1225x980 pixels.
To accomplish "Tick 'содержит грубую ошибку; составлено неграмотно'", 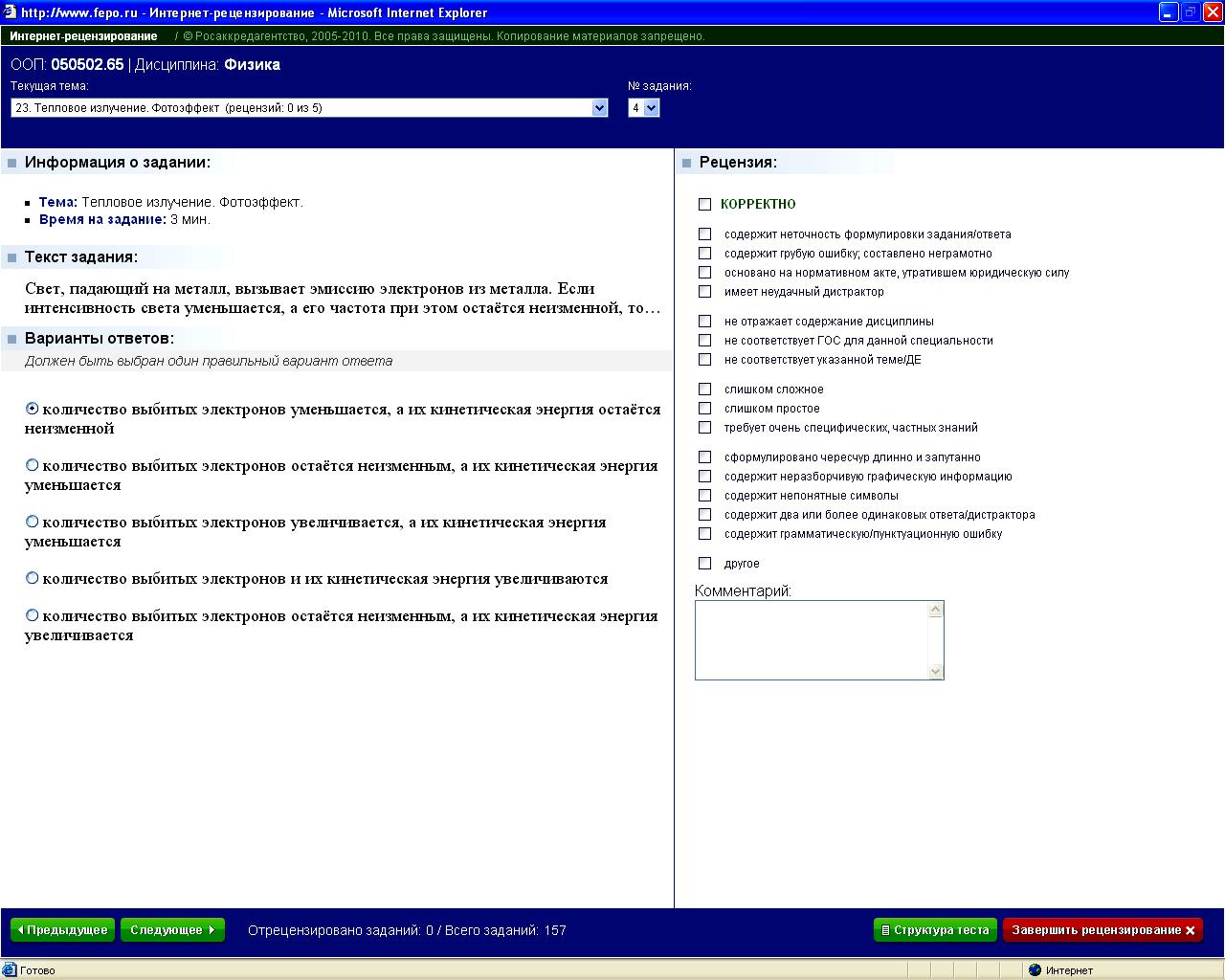I will pyautogui.click(x=705, y=253).
